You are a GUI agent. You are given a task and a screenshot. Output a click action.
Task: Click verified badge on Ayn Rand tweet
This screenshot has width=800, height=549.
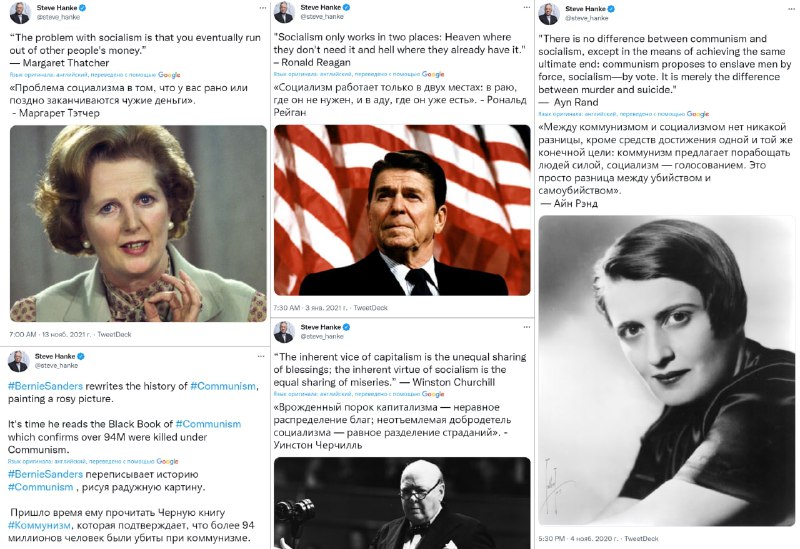(x=611, y=9)
